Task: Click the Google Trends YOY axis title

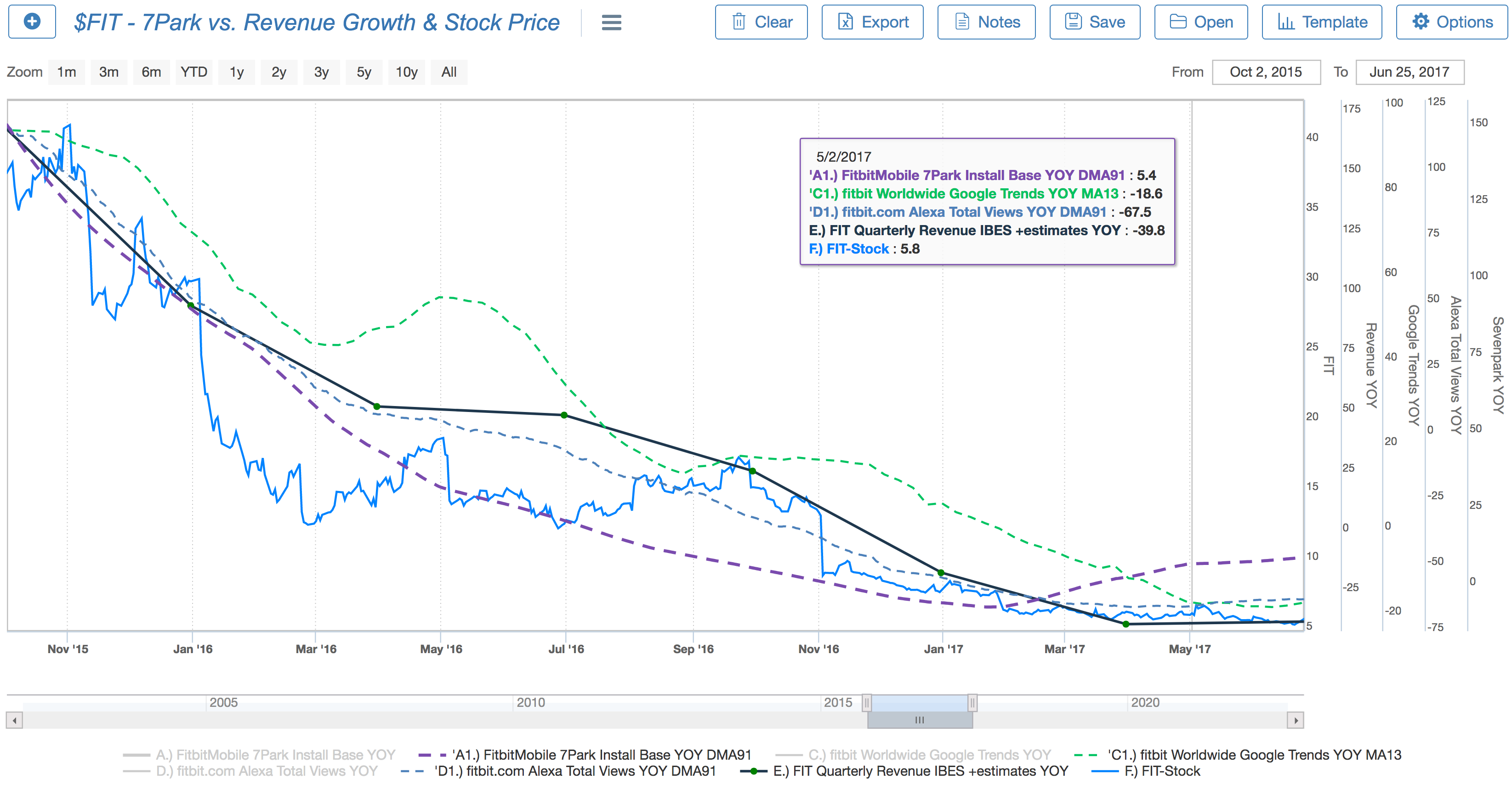Action: (x=1413, y=365)
